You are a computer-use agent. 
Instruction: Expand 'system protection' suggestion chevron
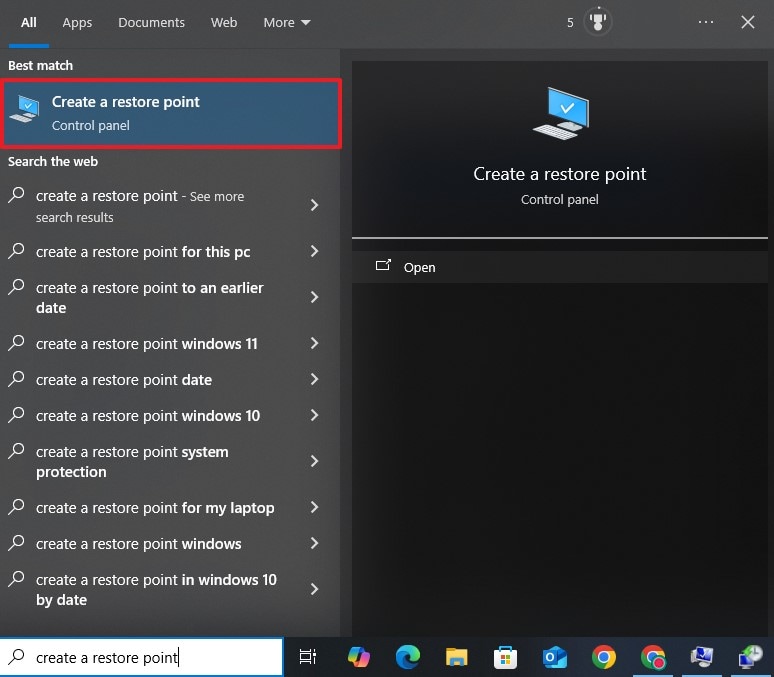pyautogui.click(x=314, y=461)
